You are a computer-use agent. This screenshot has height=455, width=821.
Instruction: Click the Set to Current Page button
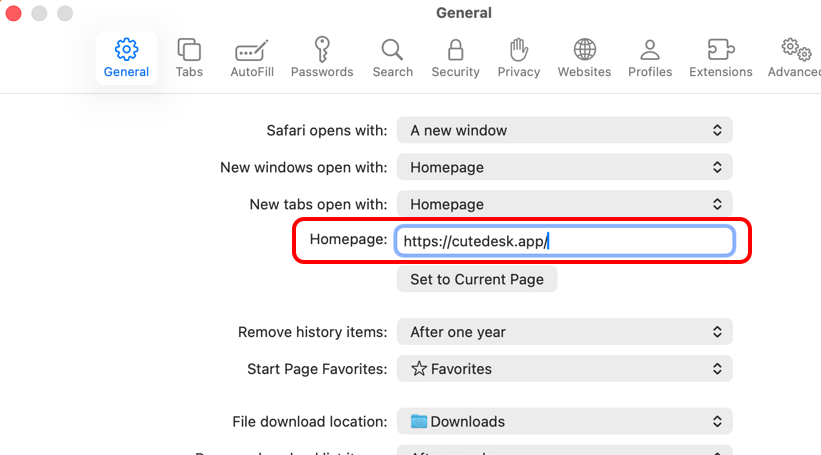477,279
